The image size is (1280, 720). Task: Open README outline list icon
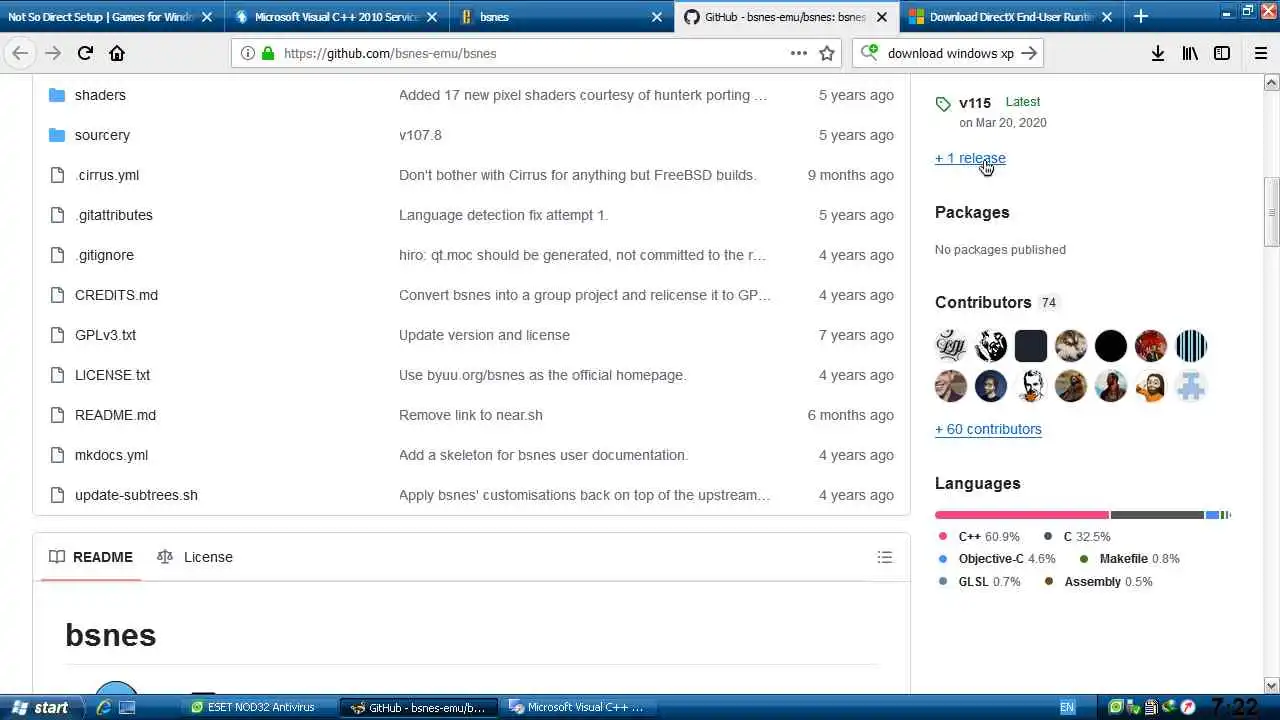885,557
